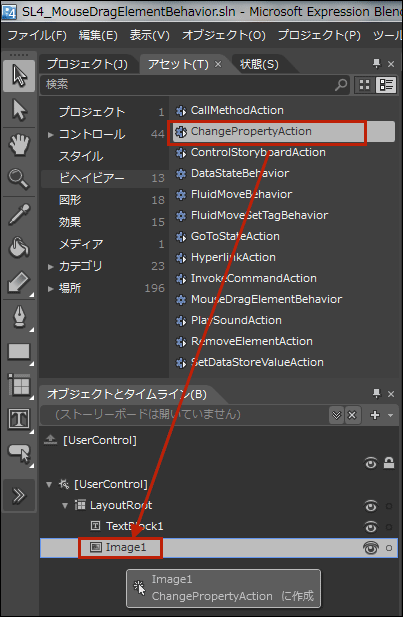Image resolution: width=403 pixels, height=617 pixels.
Task: Open the more tools chevron in toolbox
Action: 19,495
